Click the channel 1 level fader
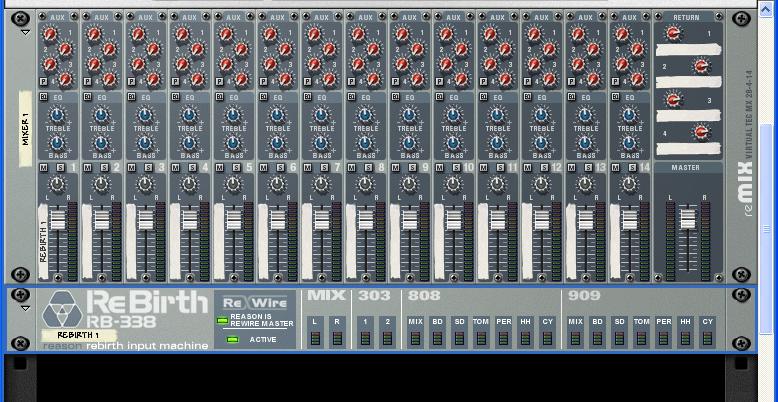Screen dimensions: 778x402 point(58,220)
